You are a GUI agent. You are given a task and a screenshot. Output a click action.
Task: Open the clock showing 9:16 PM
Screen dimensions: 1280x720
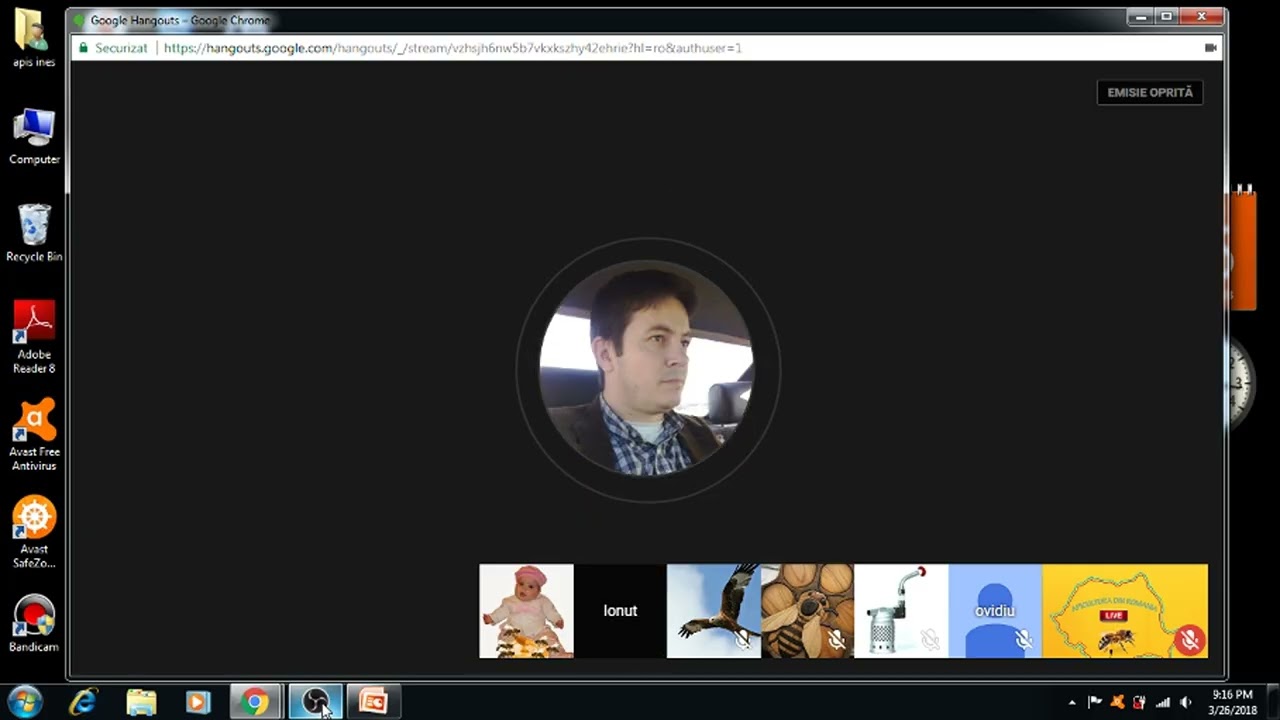1232,702
